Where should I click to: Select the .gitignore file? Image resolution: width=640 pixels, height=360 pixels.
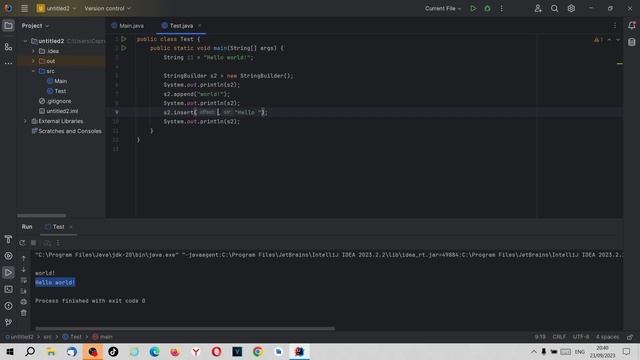(x=59, y=101)
